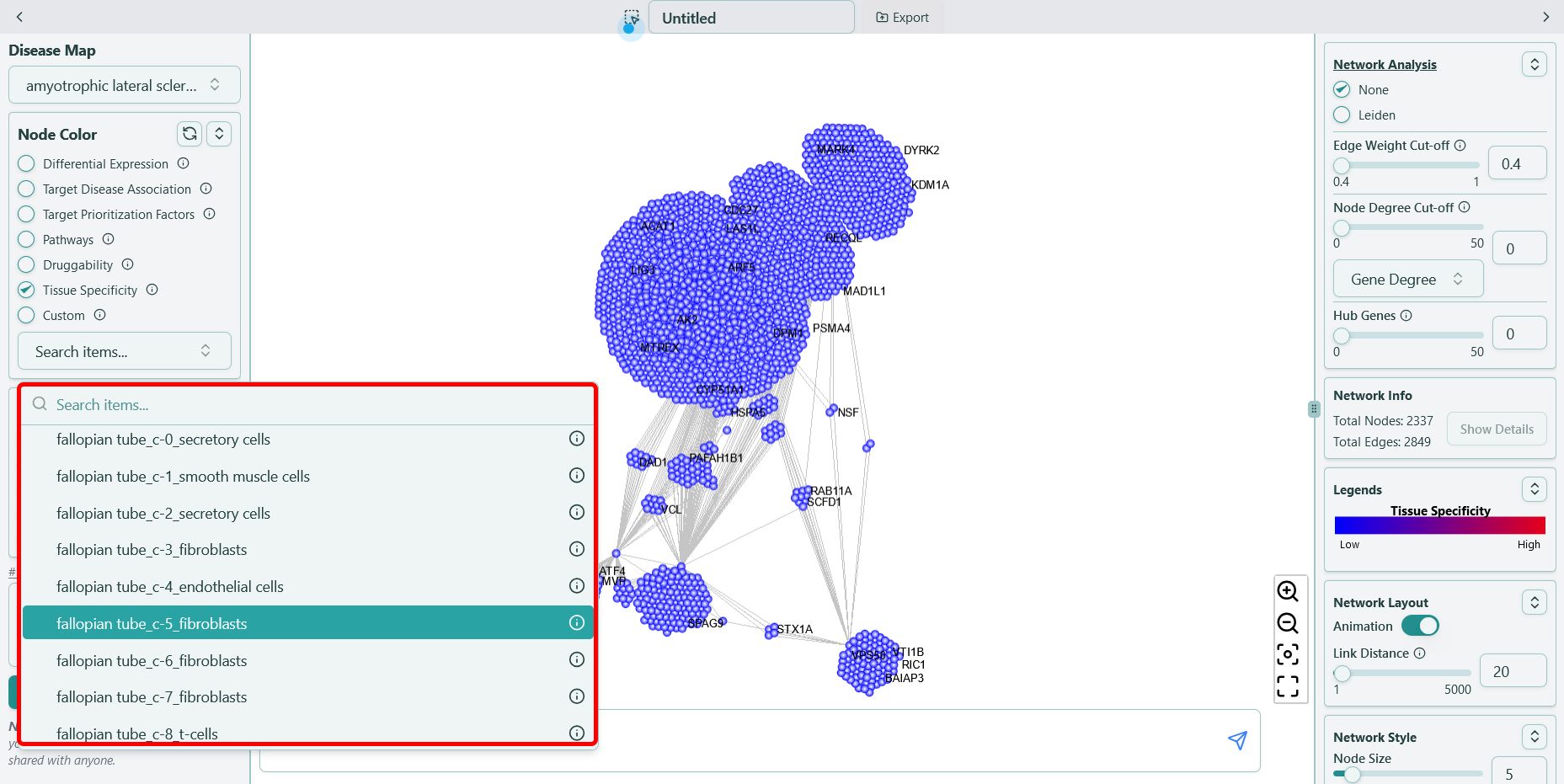Select the Pathways node color option
Screen dimensions: 1564x784
[x=25, y=239]
